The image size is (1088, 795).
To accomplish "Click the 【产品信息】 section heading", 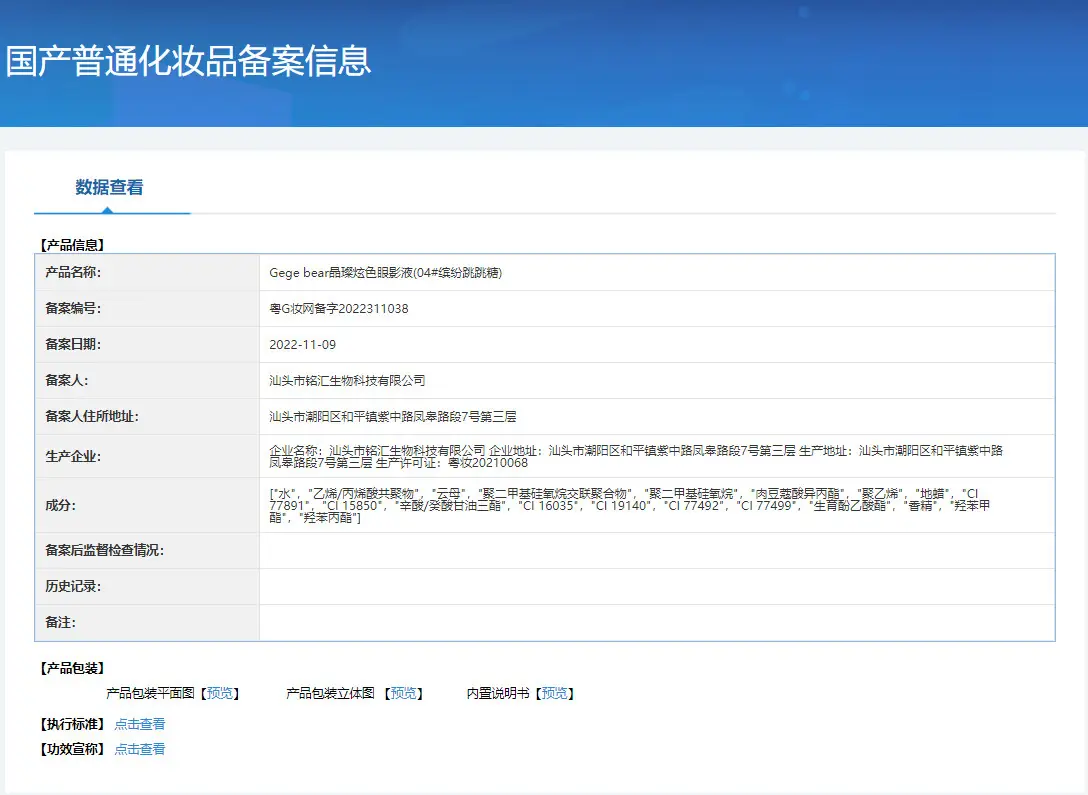I will pos(72,245).
